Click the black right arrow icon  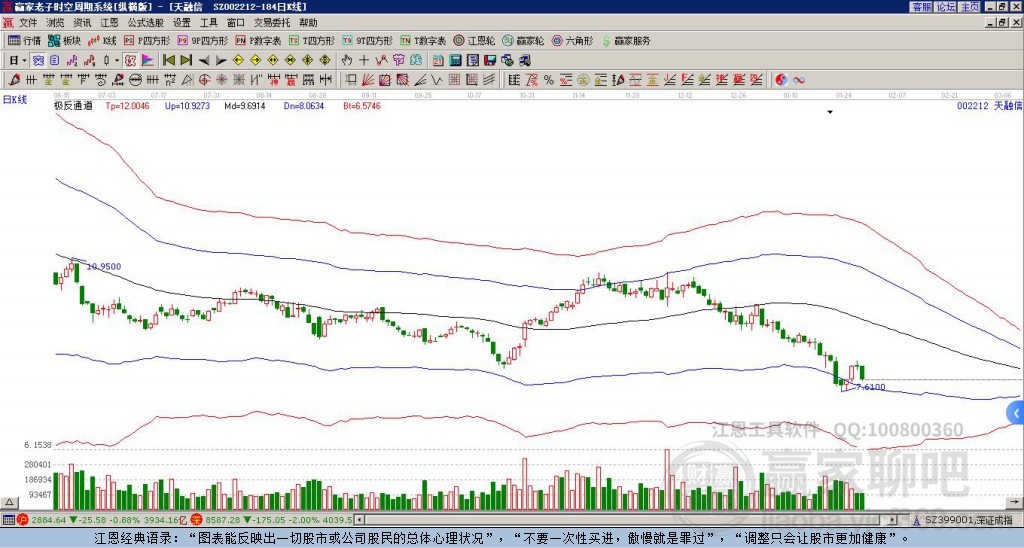[221, 61]
